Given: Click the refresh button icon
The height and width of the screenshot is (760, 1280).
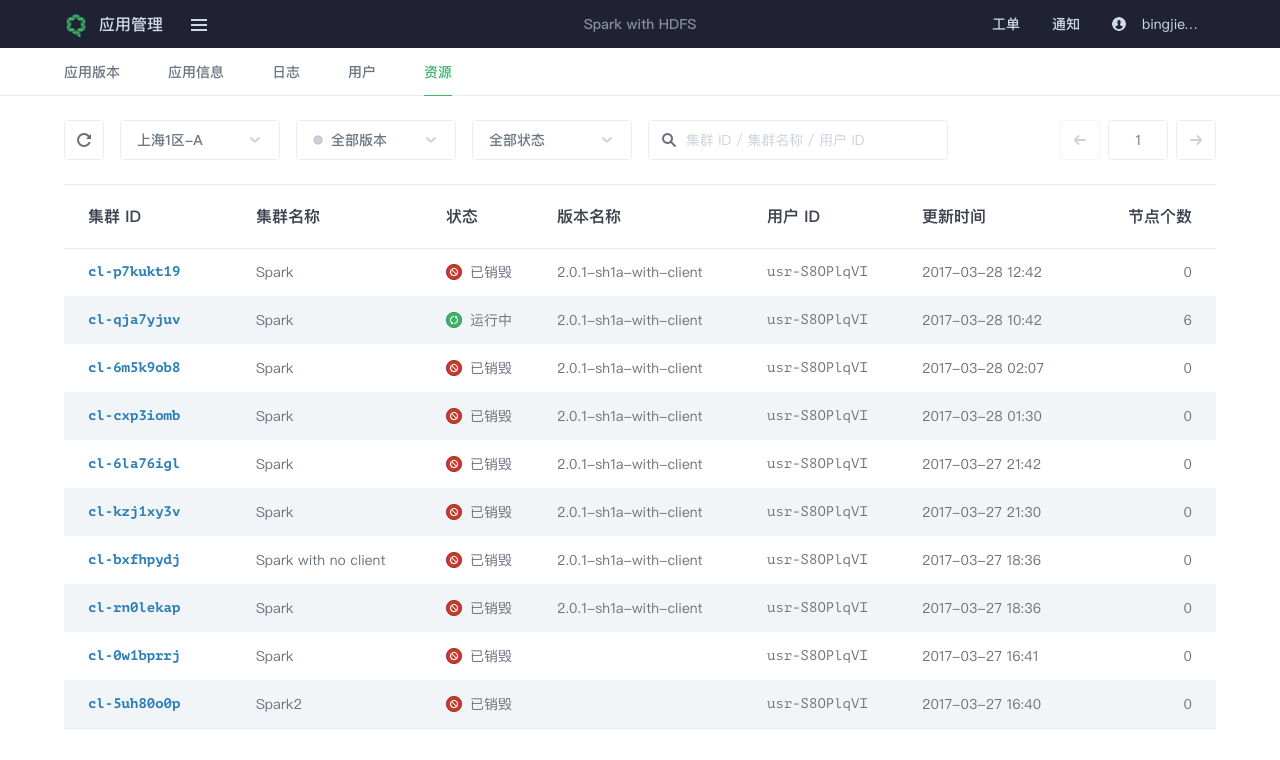Looking at the screenshot, I should (84, 140).
